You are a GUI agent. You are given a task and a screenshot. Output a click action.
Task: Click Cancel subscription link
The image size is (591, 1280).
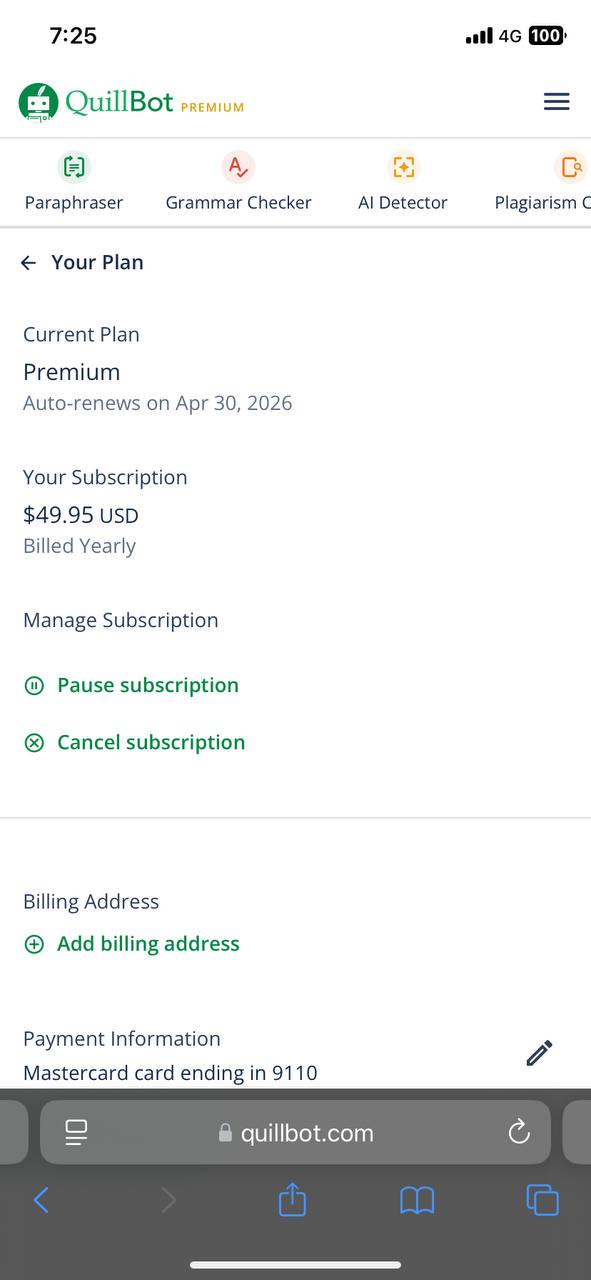134,742
